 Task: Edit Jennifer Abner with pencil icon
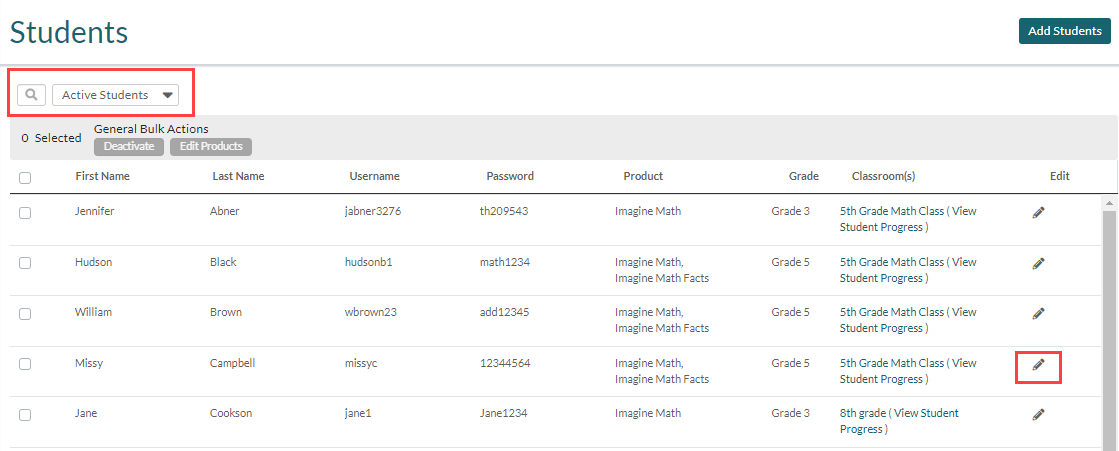point(1038,212)
